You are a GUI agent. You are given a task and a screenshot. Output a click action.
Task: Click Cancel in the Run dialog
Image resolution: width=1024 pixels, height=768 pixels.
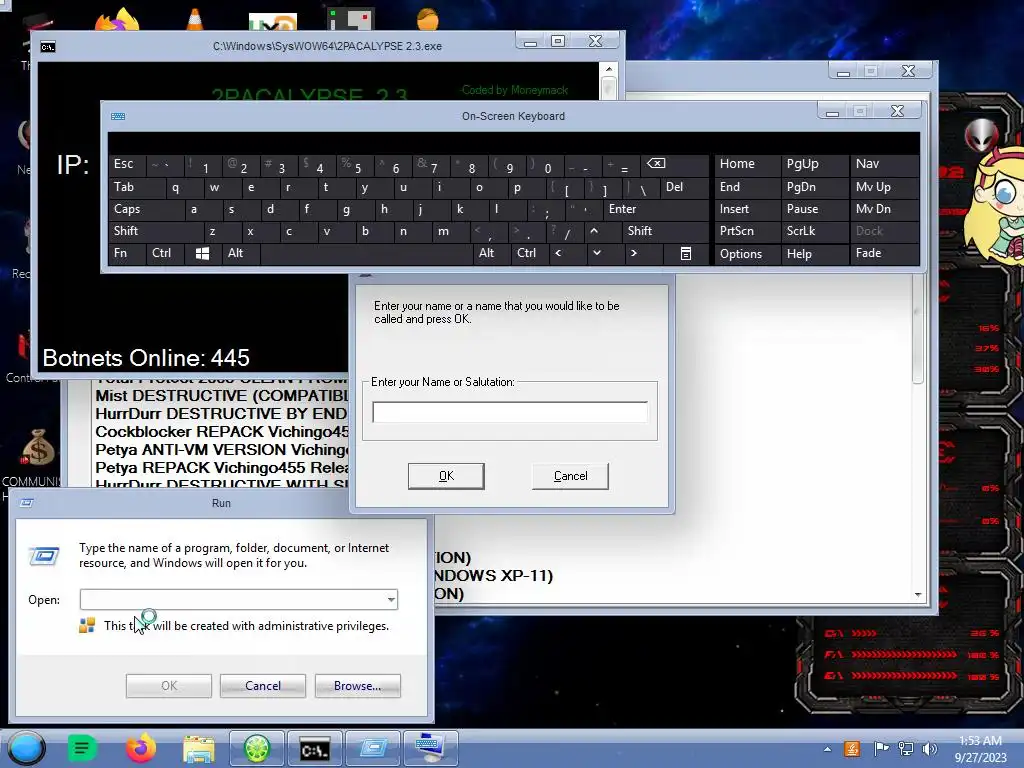[263, 686]
